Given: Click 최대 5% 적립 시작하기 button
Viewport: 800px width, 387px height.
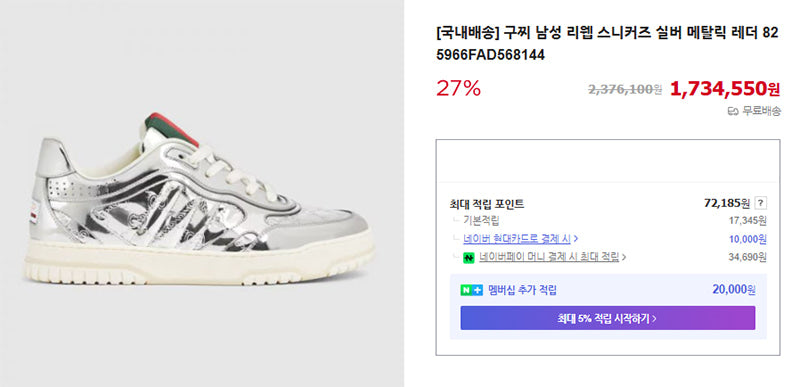Looking at the screenshot, I should point(608,318).
